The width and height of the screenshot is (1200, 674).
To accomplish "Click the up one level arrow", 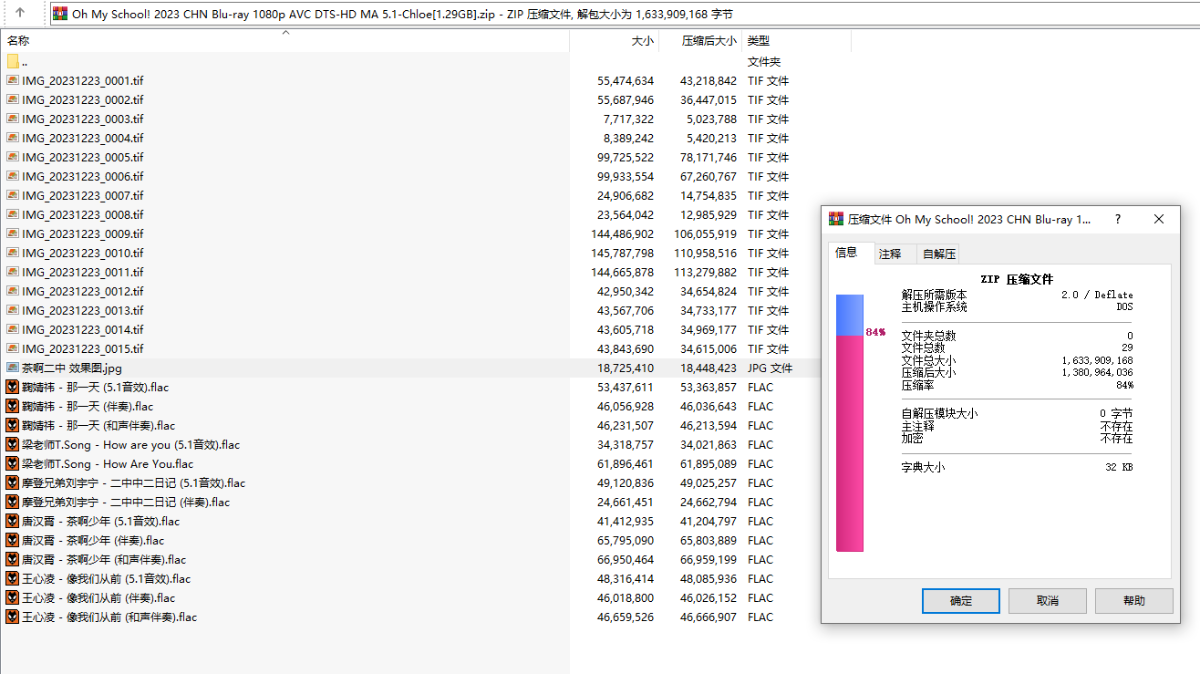I will (x=20, y=13).
